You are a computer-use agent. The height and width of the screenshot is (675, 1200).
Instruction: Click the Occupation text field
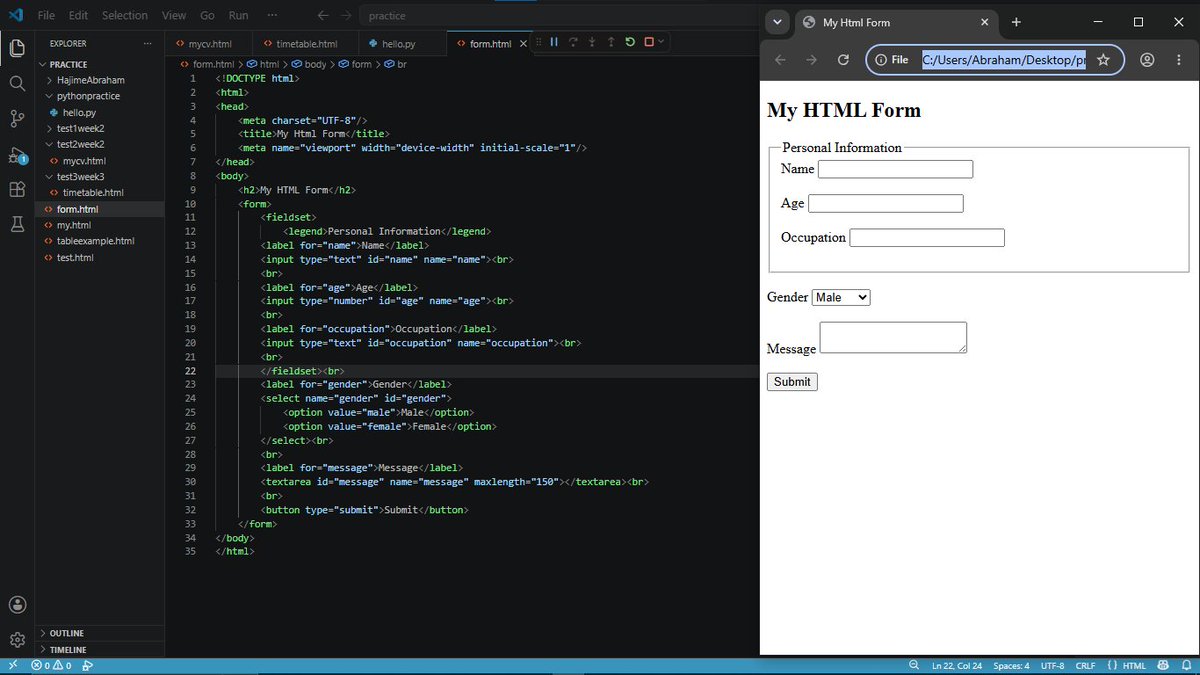tap(926, 237)
